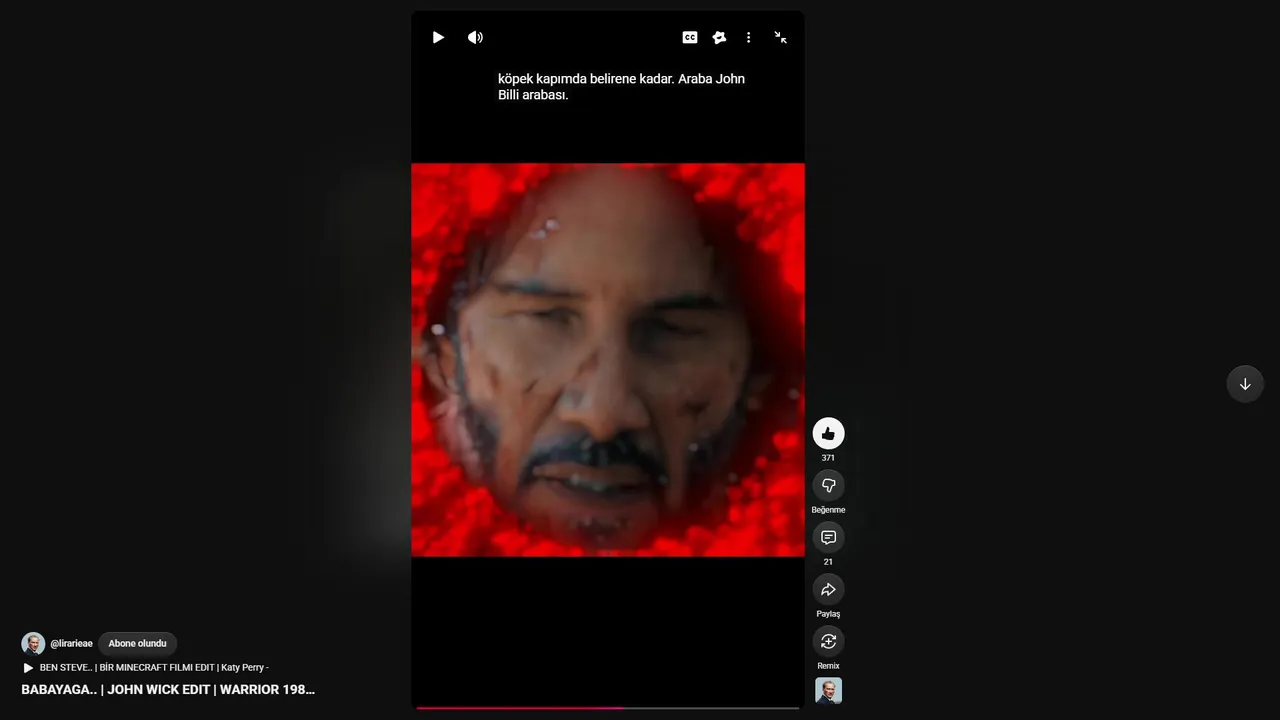Mute the video volume
This screenshot has width=1280, height=720.
[475, 37]
